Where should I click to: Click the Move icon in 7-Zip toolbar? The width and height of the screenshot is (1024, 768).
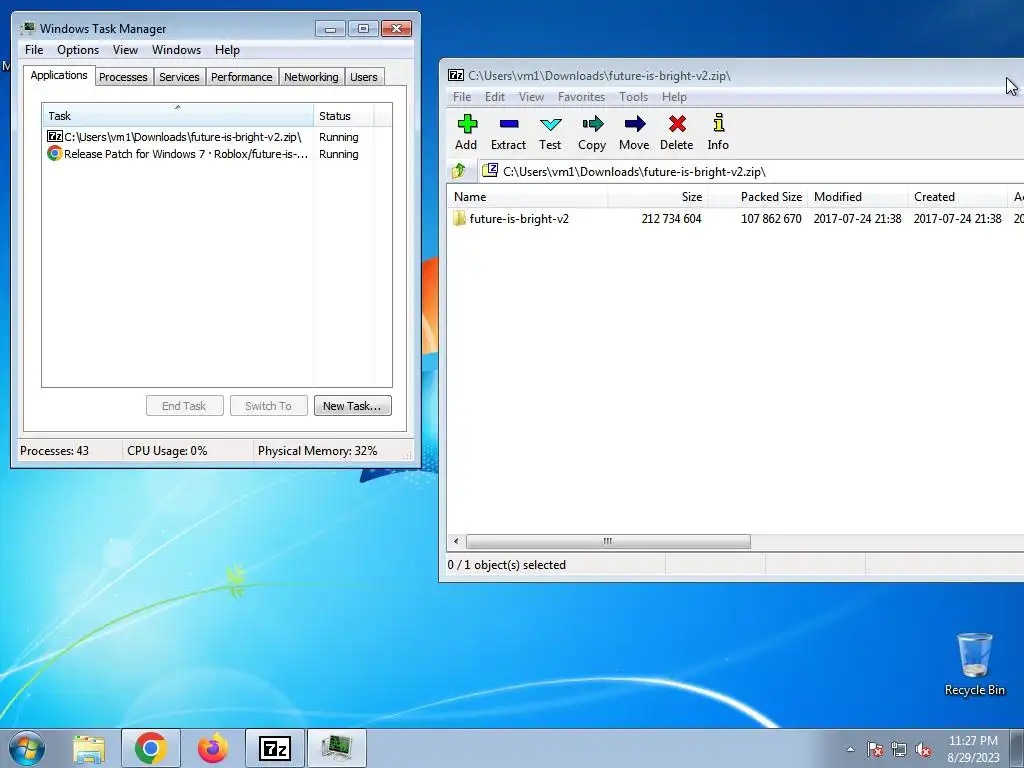coord(635,123)
